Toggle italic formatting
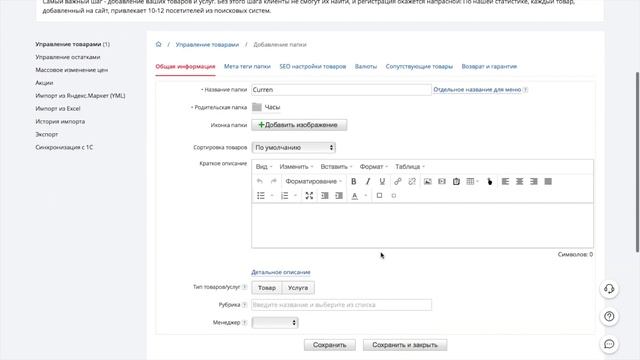 click(x=368, y=181)
